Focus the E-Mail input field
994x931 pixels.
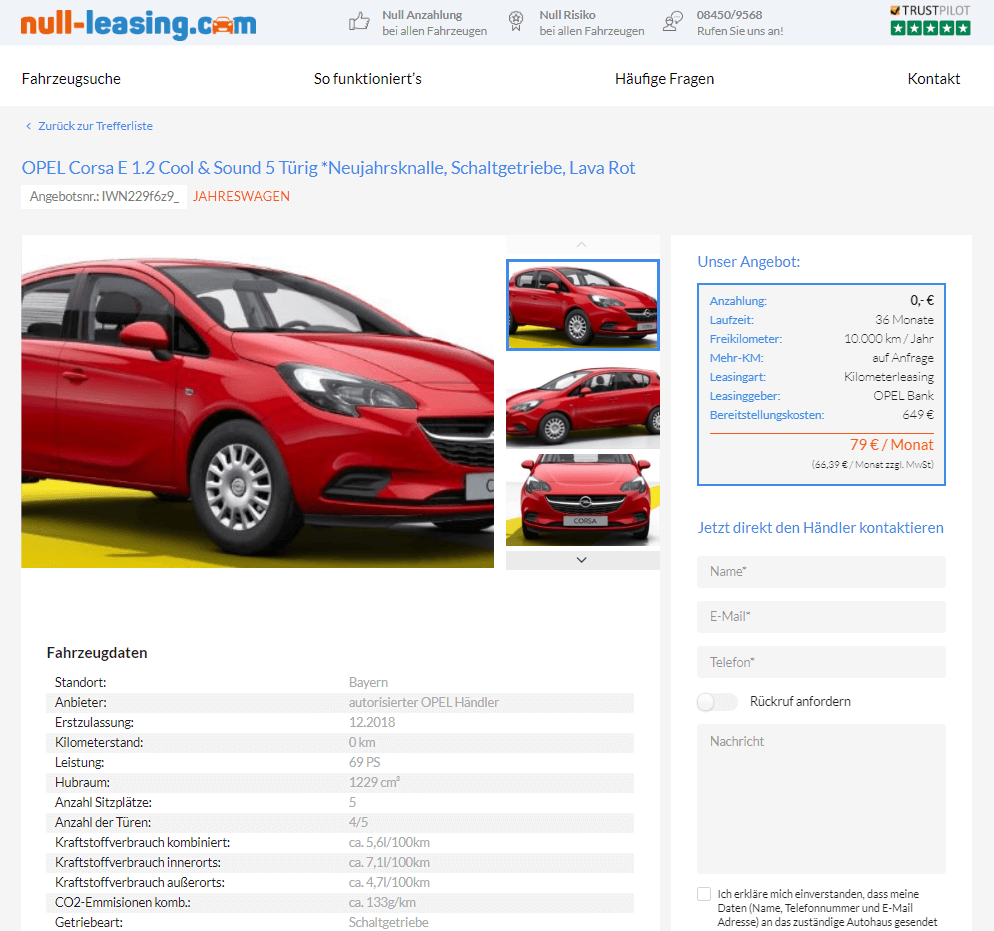tap(821, 617)
